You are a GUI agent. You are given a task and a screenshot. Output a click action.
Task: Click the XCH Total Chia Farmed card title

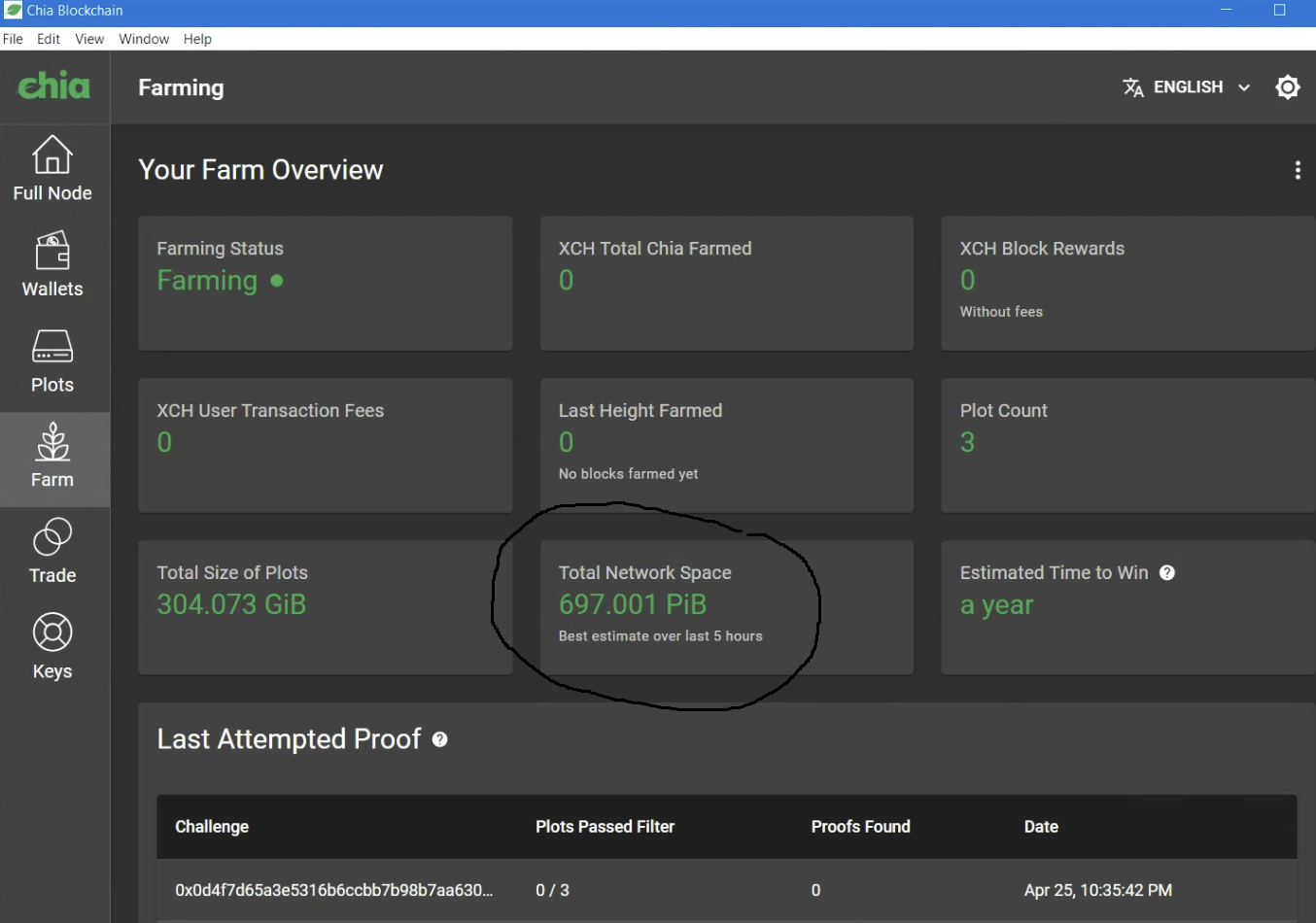pos(655,249)
